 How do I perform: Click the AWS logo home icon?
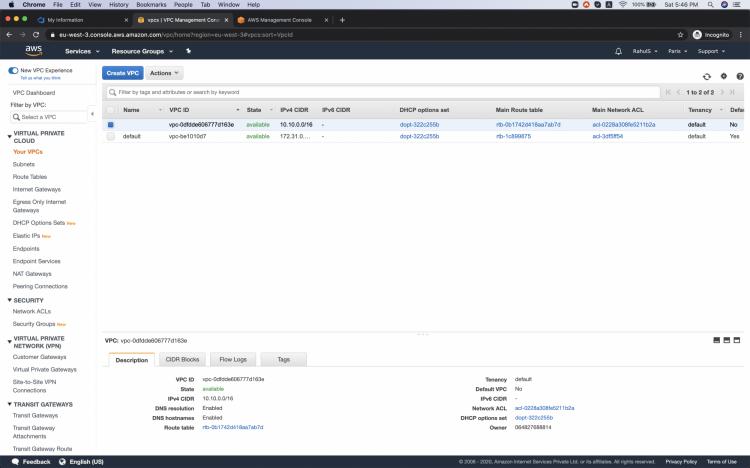click(33, 51)
